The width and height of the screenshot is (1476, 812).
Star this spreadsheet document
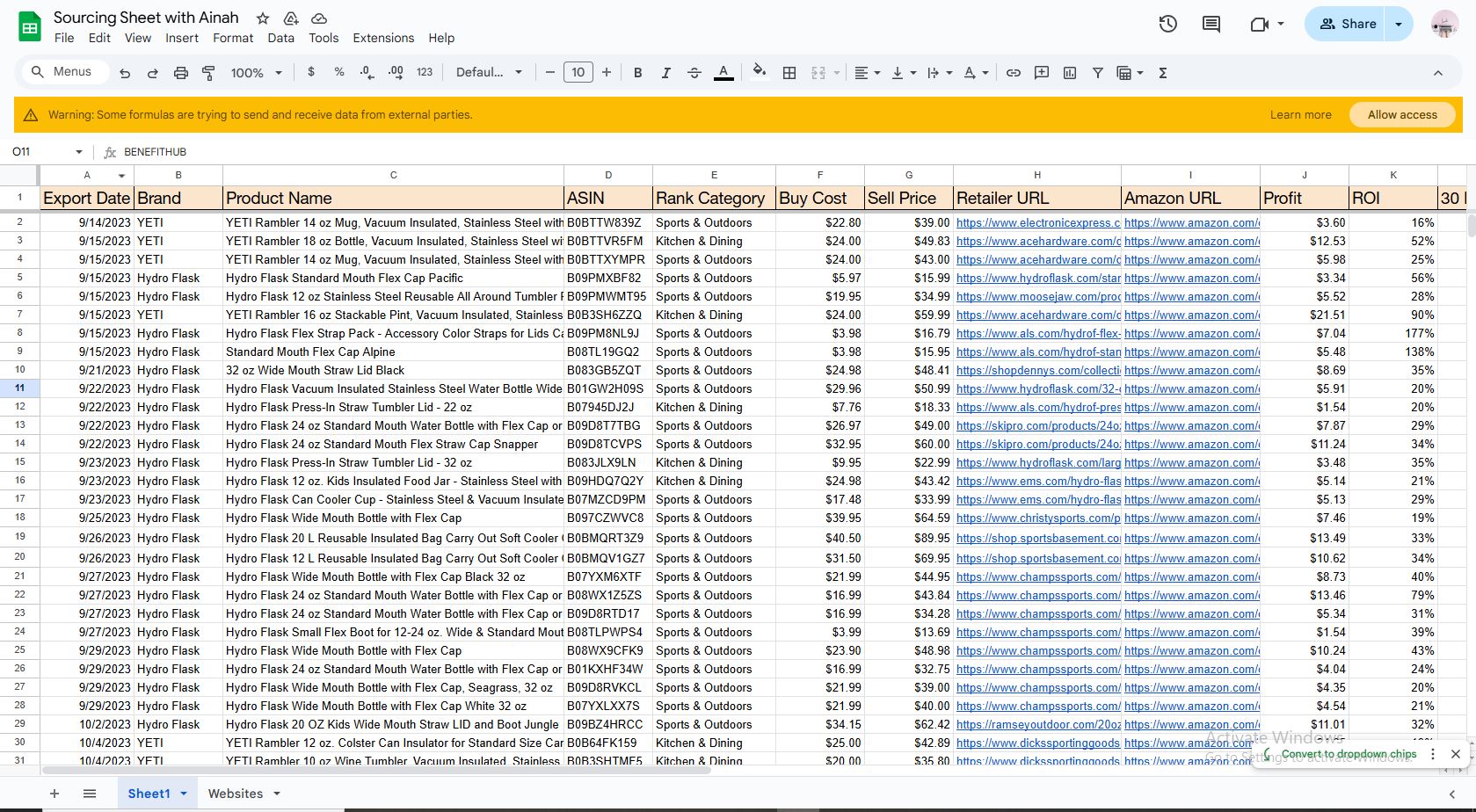[x=262, y=18]
